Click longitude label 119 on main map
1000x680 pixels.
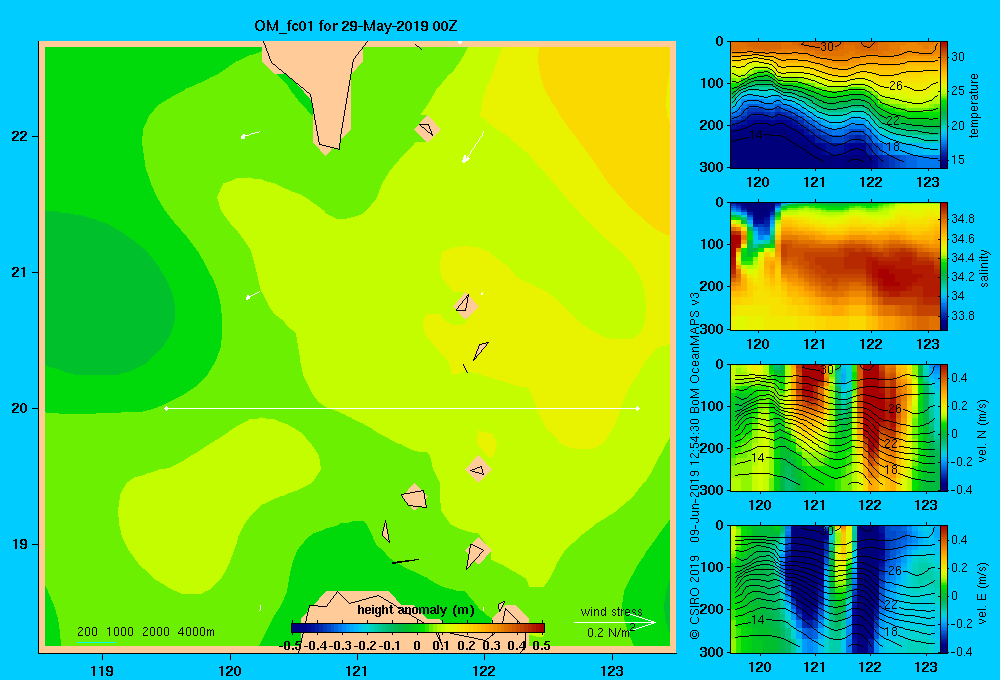coord(103,670)
